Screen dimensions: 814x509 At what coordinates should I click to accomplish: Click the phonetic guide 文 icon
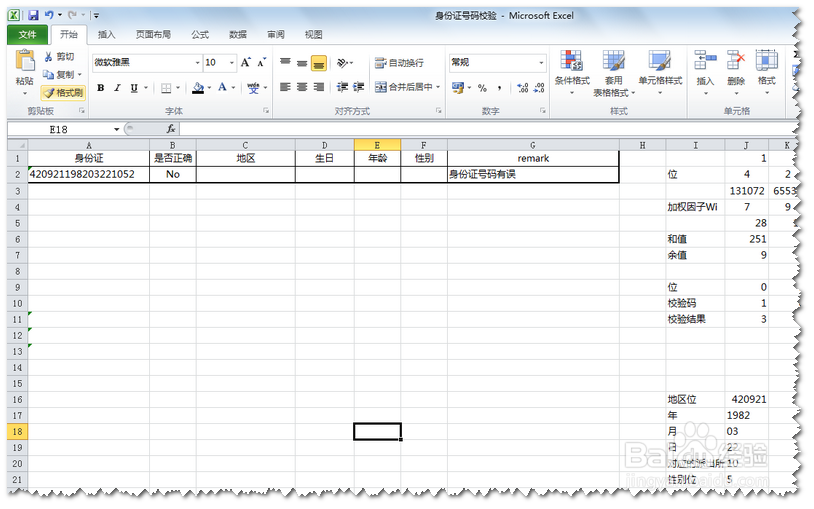(253, 88)
